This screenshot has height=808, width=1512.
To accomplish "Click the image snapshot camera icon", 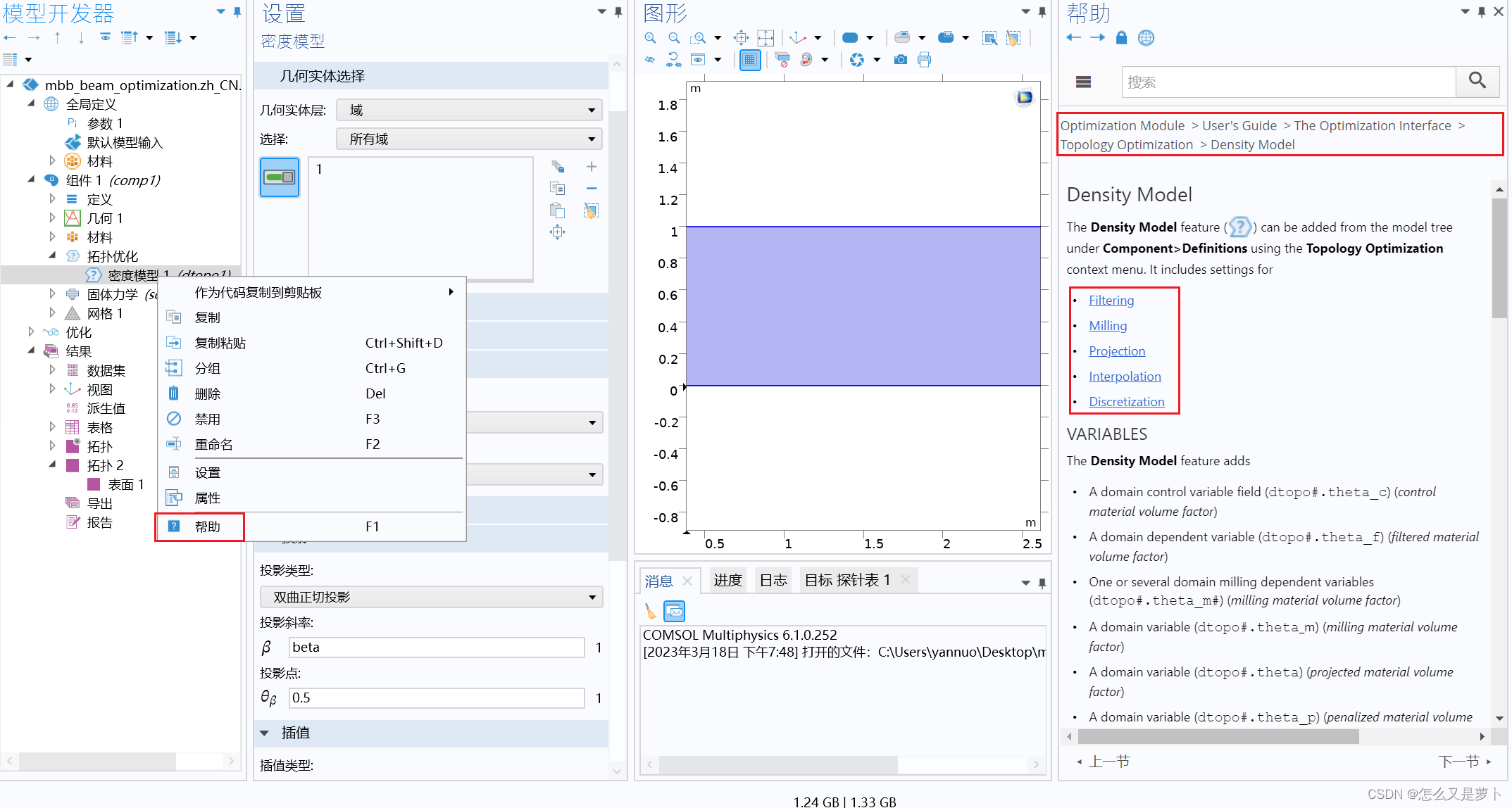I will tap(901, 60).
